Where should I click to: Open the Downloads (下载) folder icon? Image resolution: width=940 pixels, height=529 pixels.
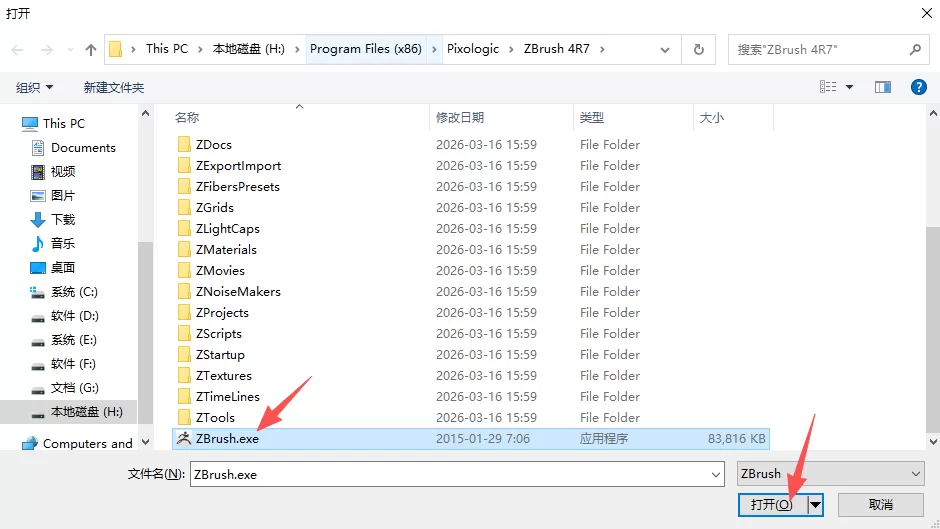click(38, 220)
